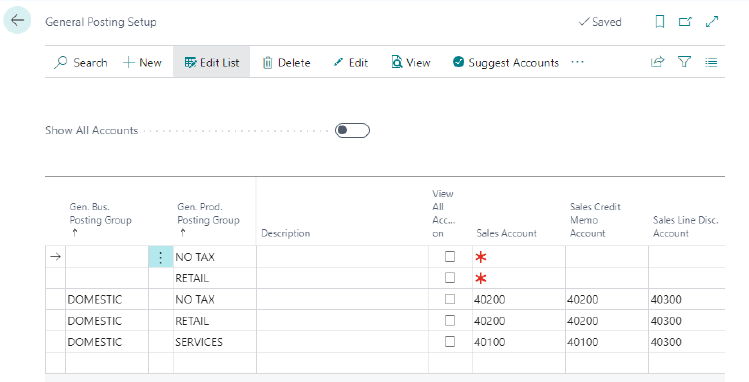749x382 pixels.
Task: Expand the page with diagonal arrows icon
Action: point(712,21)
